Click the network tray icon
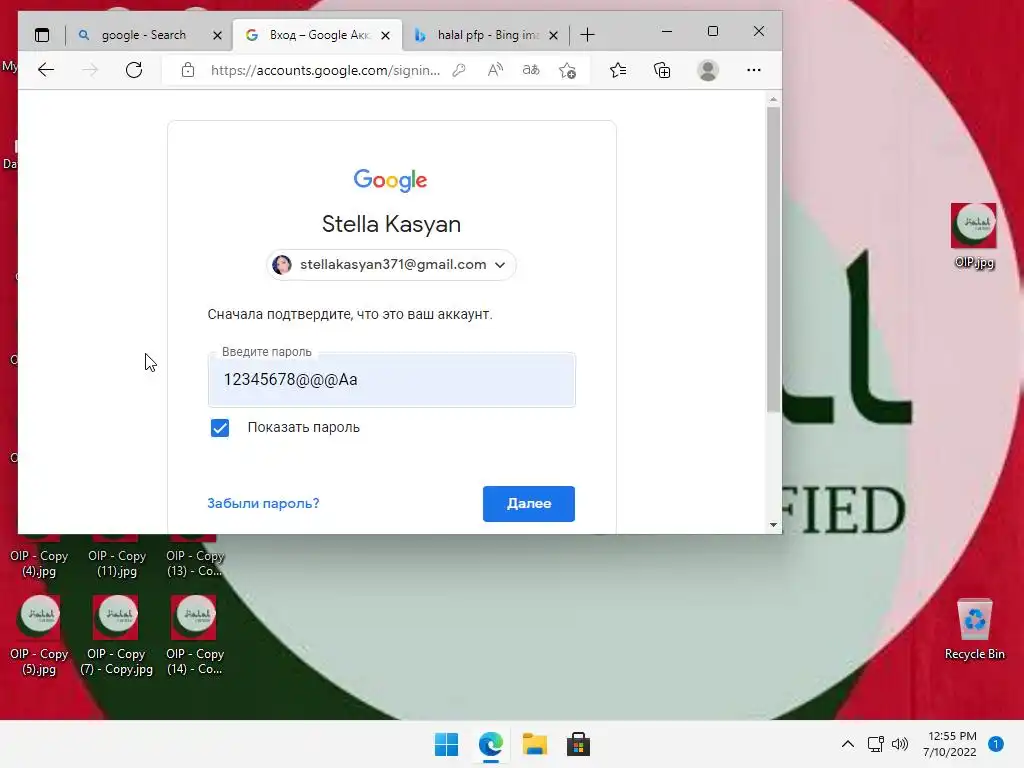This screenshot has height=768, width=1024. tap(875, 744)
